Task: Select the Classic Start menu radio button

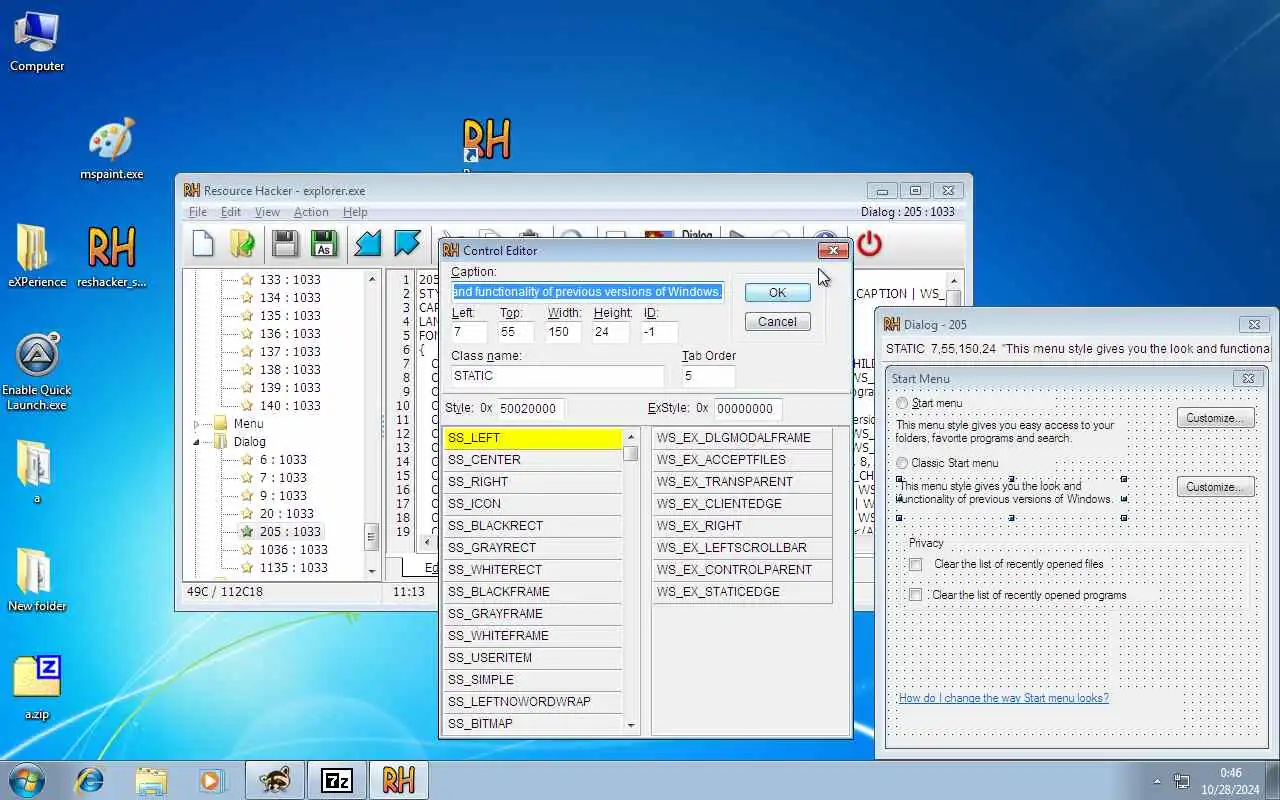Action: [902, 463]
